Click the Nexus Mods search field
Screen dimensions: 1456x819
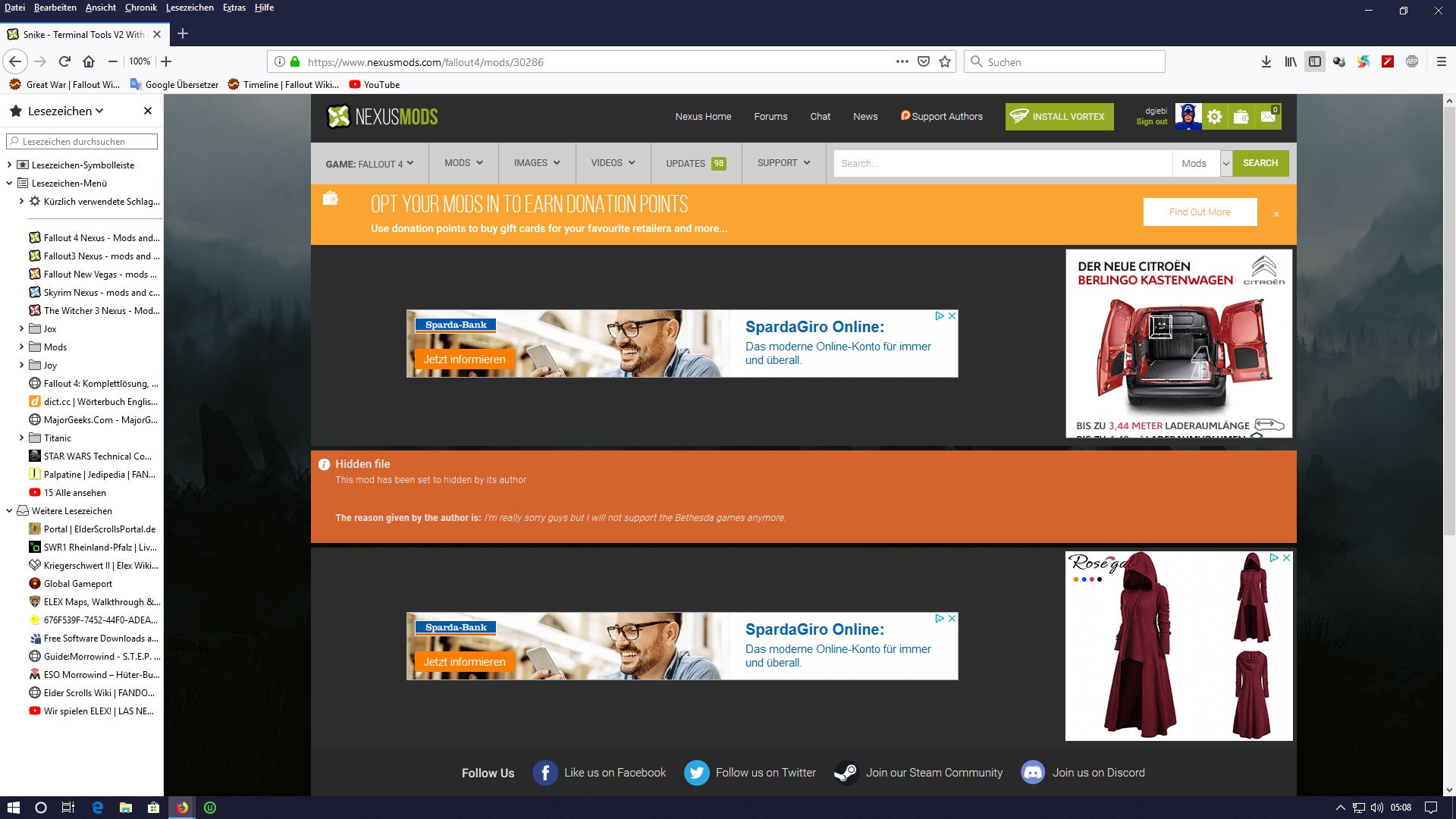click(1003, 163)
